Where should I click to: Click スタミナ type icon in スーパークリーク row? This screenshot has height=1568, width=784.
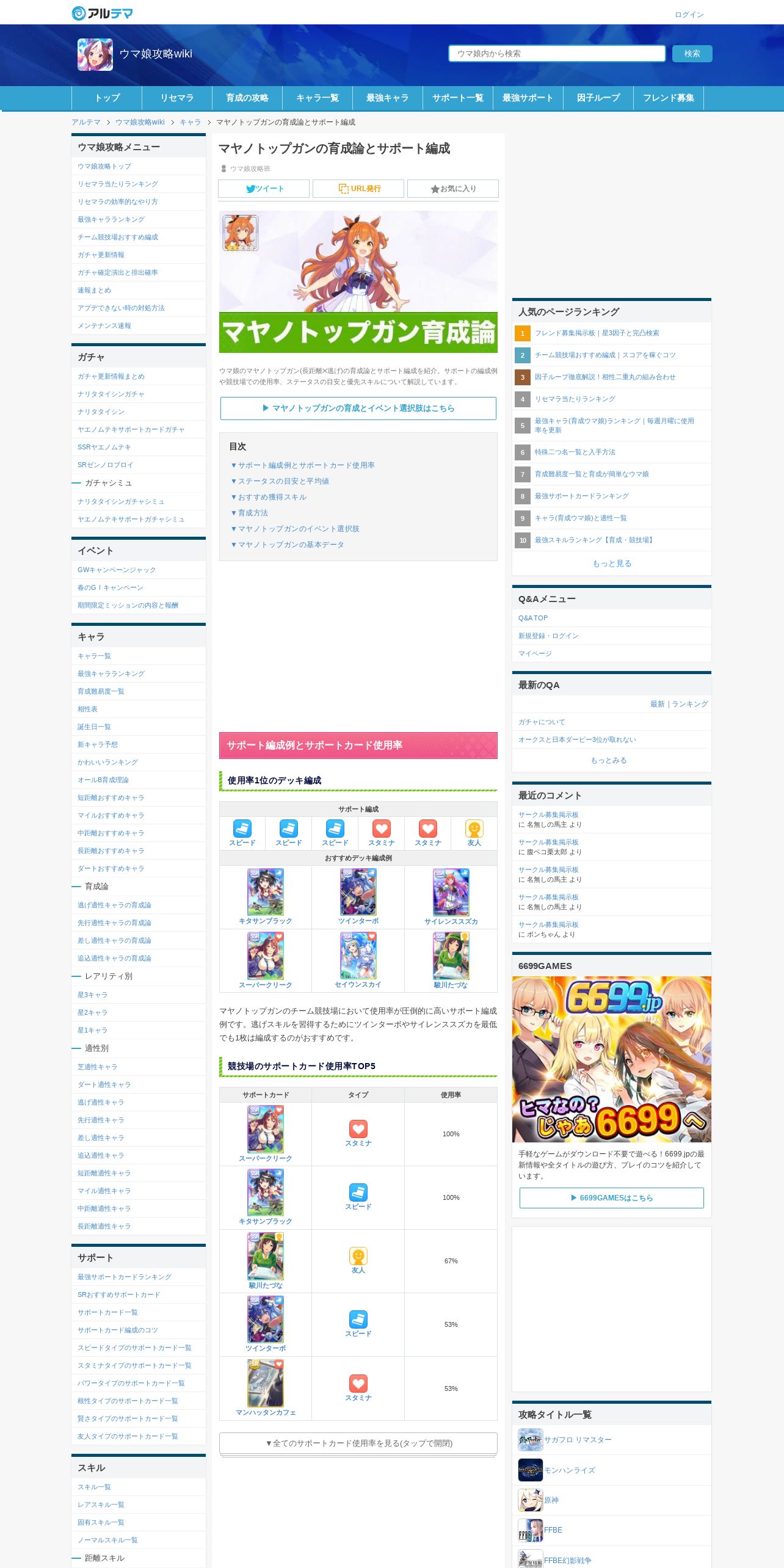(x=358, y=1129)
